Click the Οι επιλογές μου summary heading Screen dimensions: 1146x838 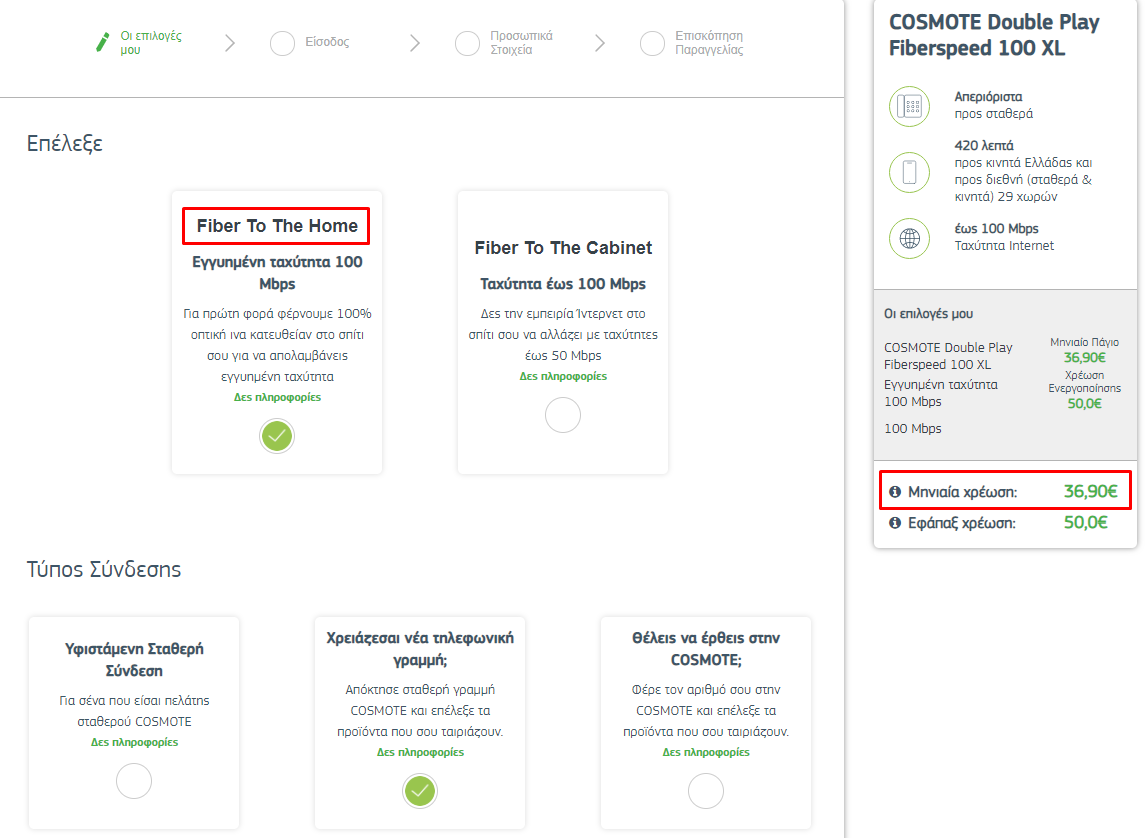point(928,313)
